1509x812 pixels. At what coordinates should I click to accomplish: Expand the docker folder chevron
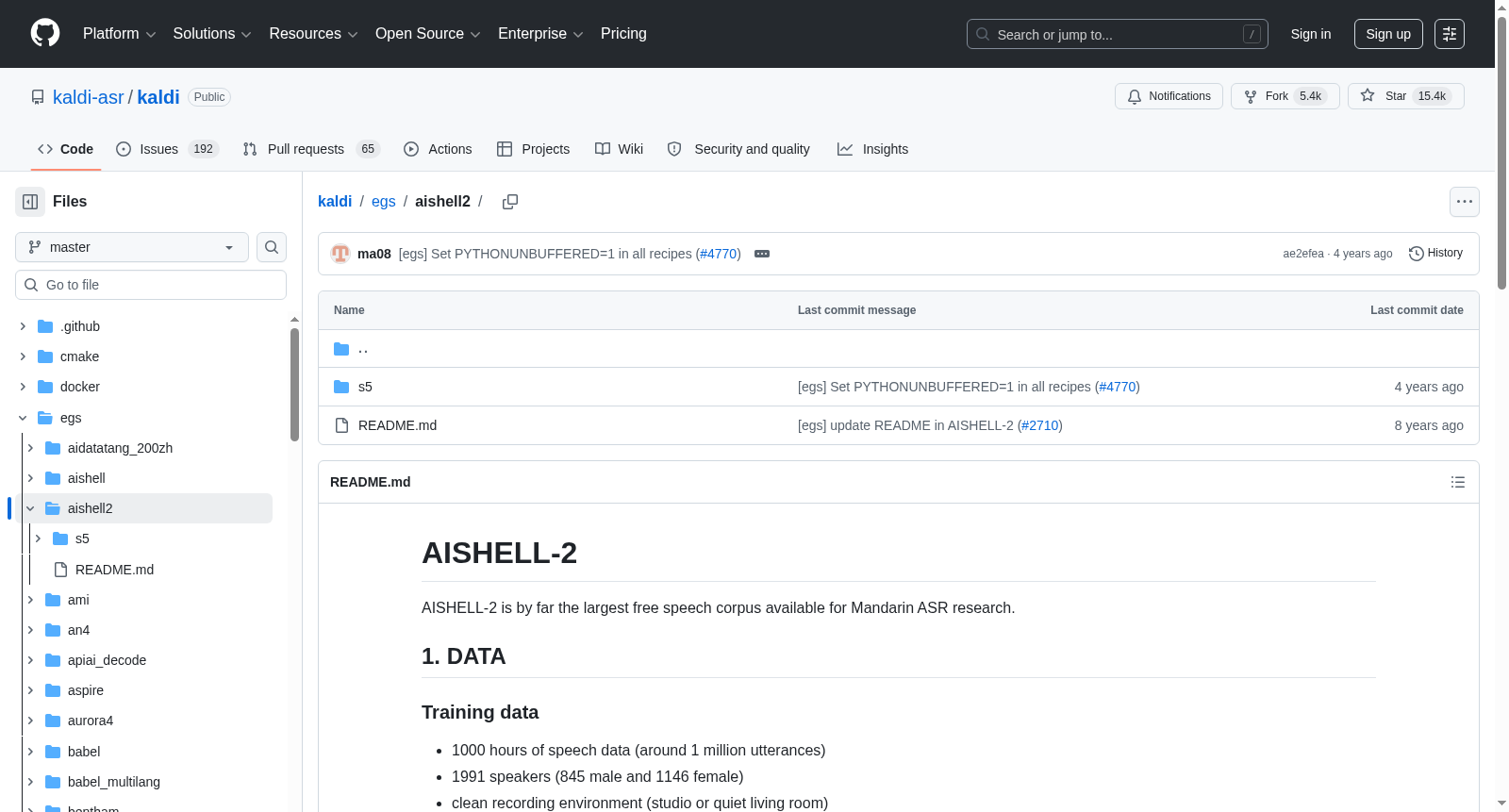[23, 387]
